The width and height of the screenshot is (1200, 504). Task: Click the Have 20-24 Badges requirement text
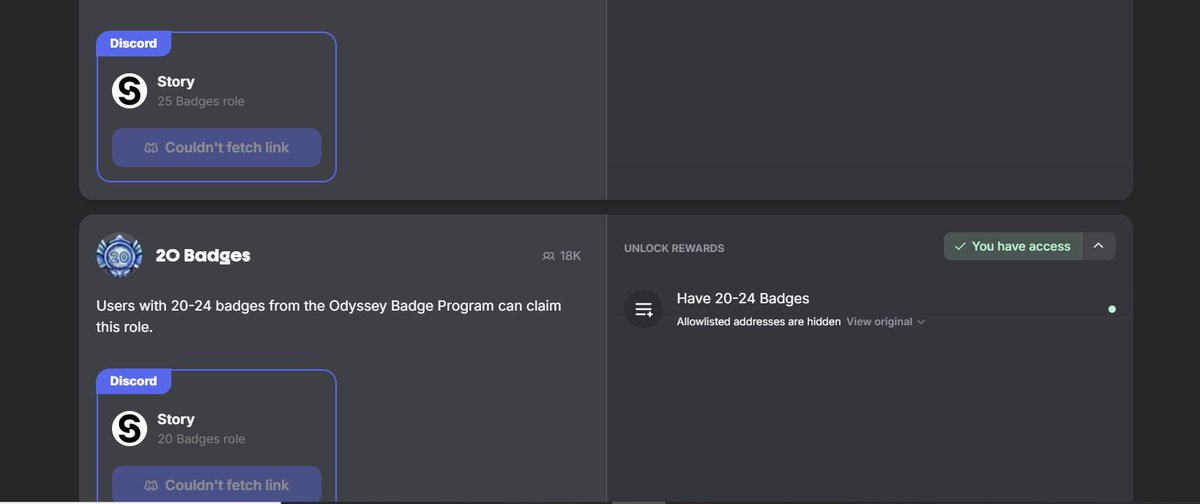pos(743,298)
